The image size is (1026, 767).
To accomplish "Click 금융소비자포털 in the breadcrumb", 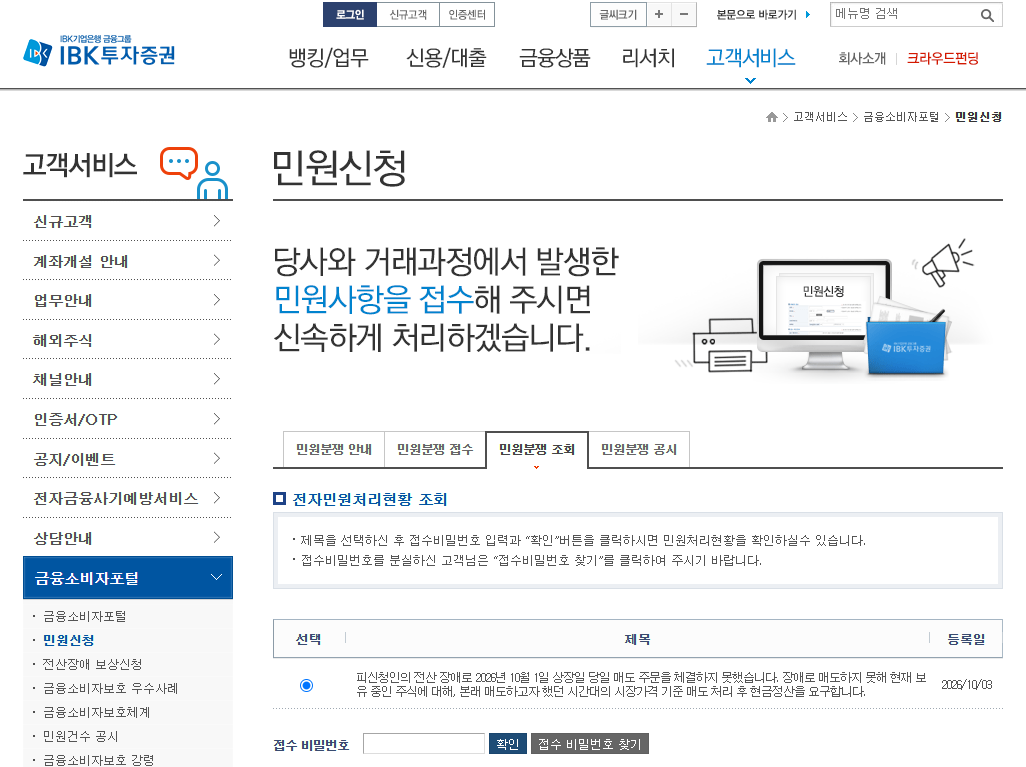I will [901, 117].
